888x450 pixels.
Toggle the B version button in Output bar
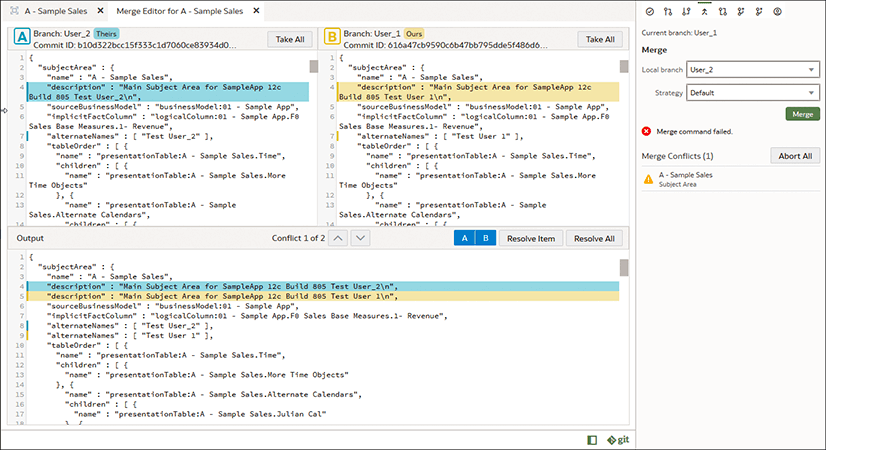[487, 238]
